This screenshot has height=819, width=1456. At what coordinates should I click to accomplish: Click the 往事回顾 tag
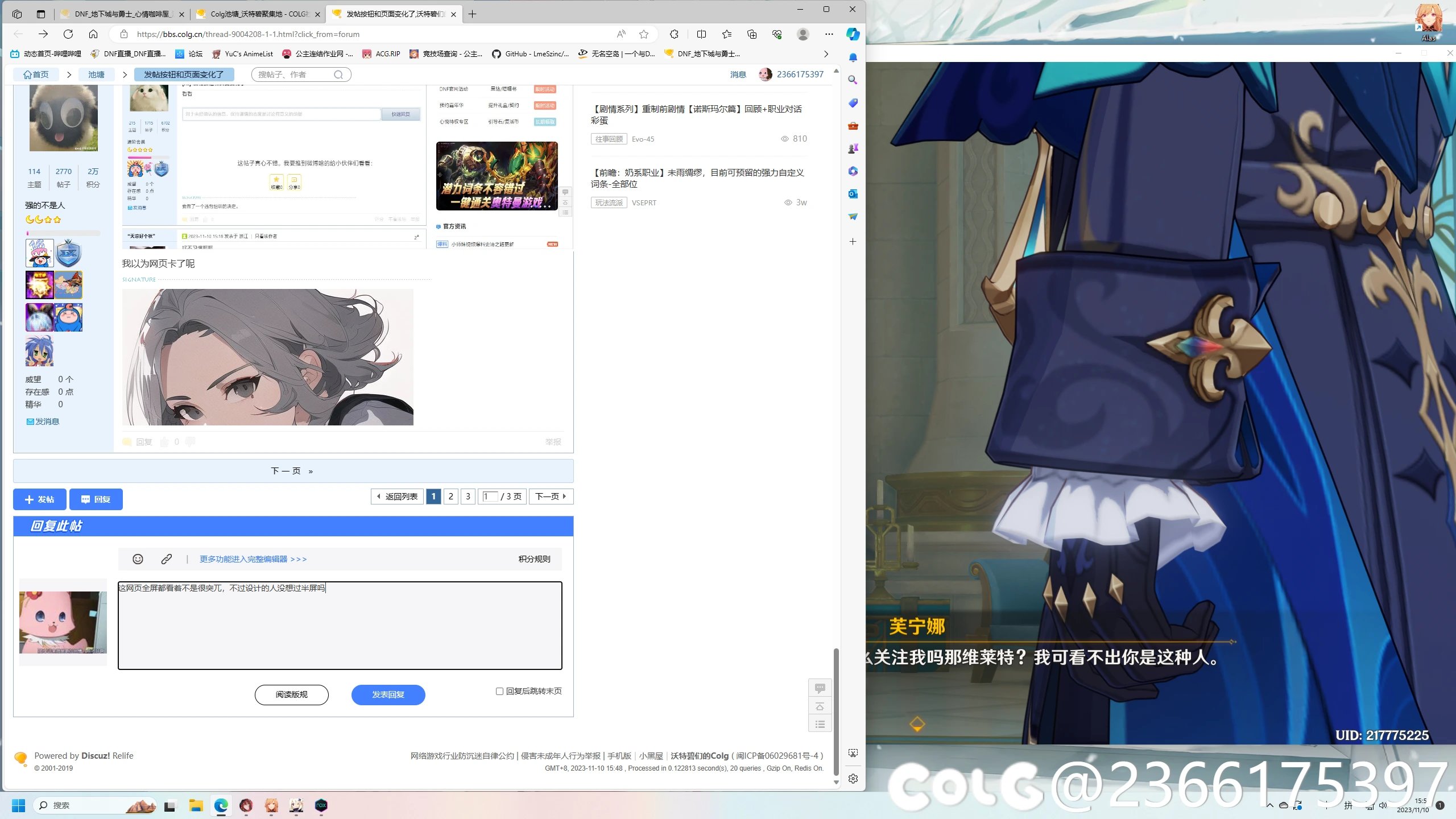(x=609, y=139)
